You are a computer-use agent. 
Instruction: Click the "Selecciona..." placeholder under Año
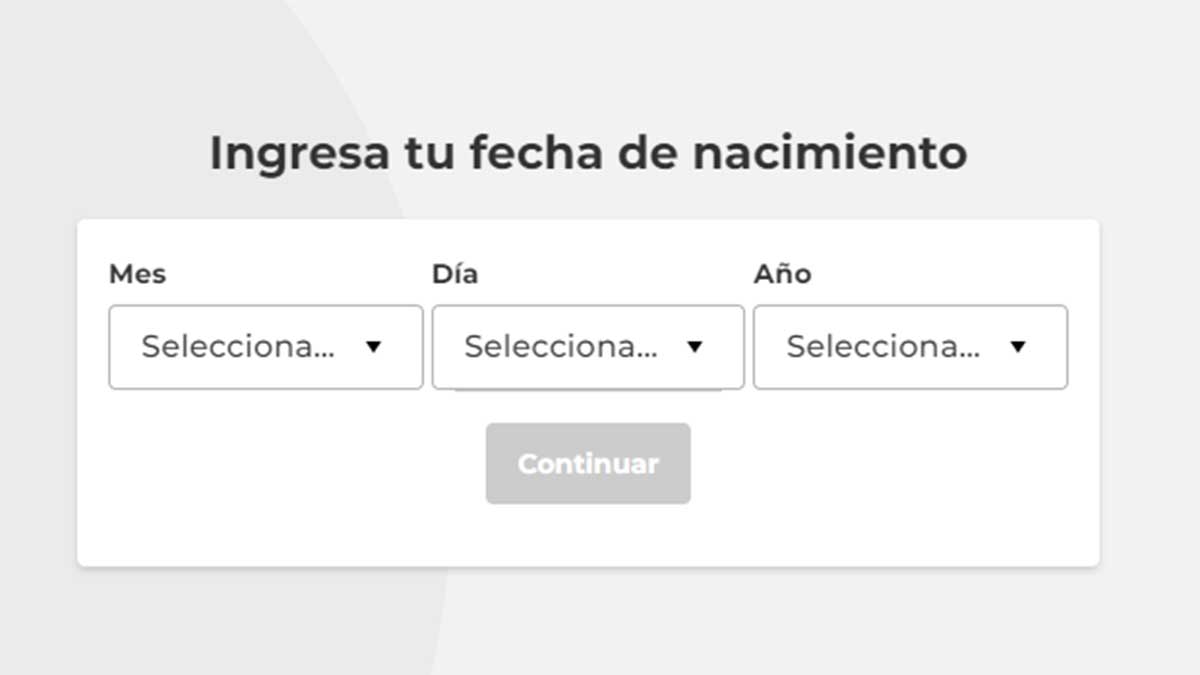coord(883,347)
